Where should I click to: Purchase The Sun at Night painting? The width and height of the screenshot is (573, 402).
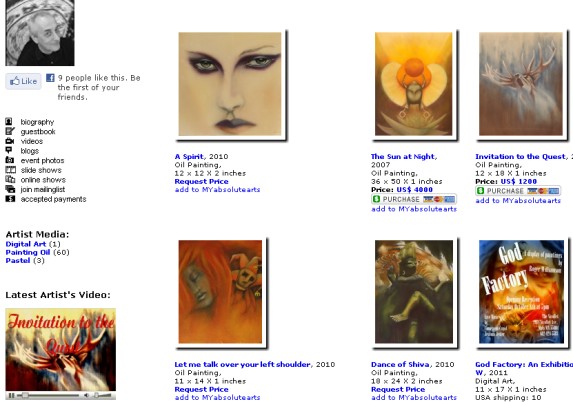pos(414,199)
